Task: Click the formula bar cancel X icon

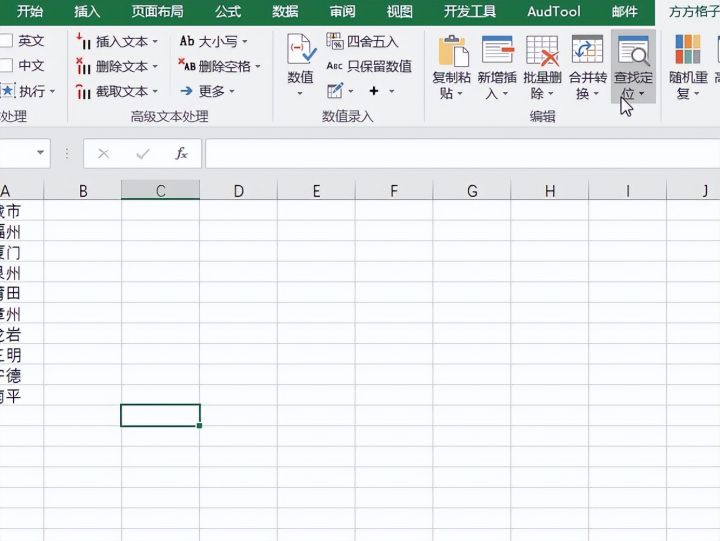Action: (x=104, y=153)
